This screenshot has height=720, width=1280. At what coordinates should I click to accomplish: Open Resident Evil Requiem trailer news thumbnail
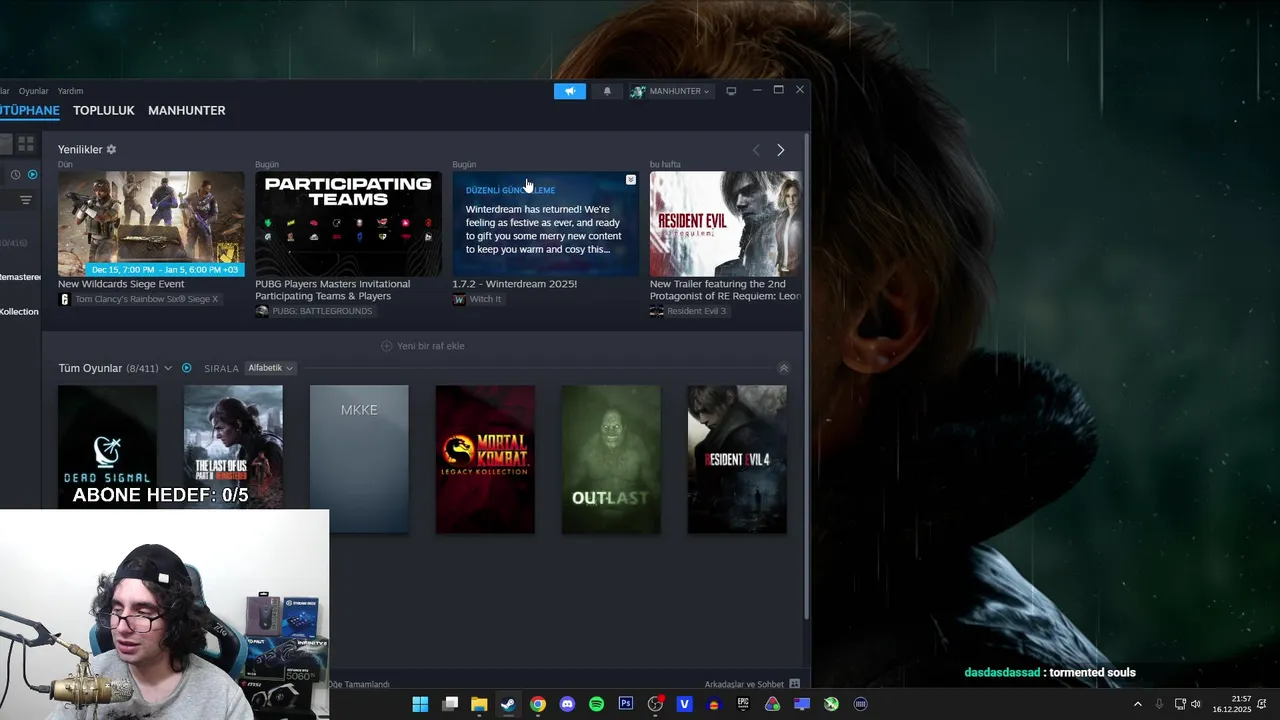726,224
